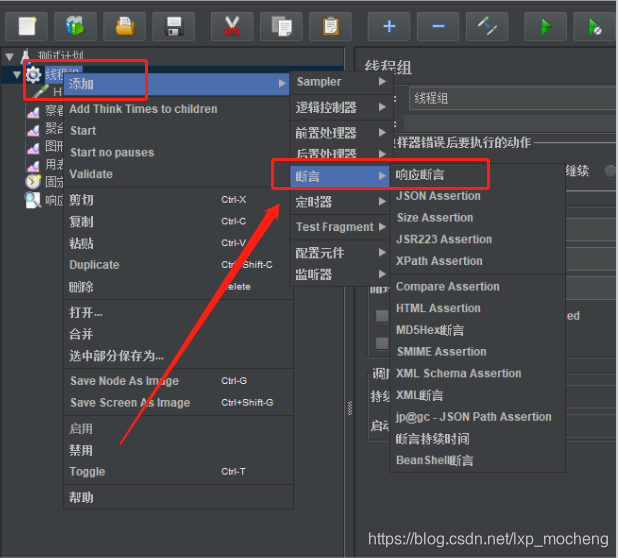Click the minus Collapse All icon

[x=438, y=26]
